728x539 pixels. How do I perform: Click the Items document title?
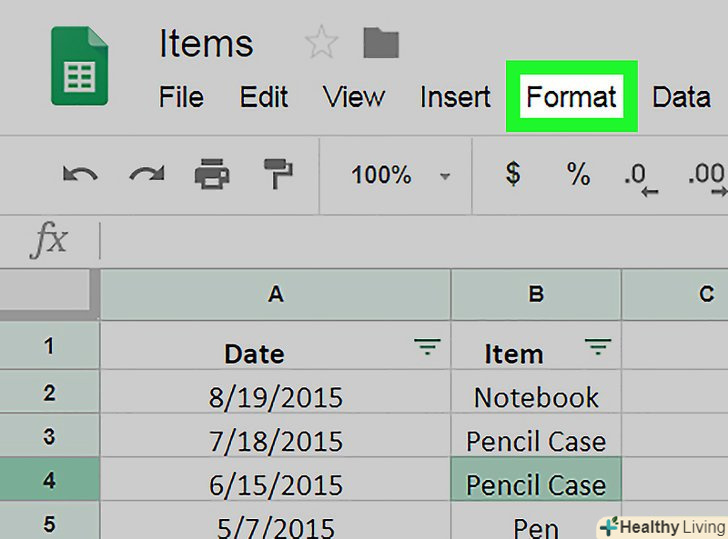tap(206, 44)
